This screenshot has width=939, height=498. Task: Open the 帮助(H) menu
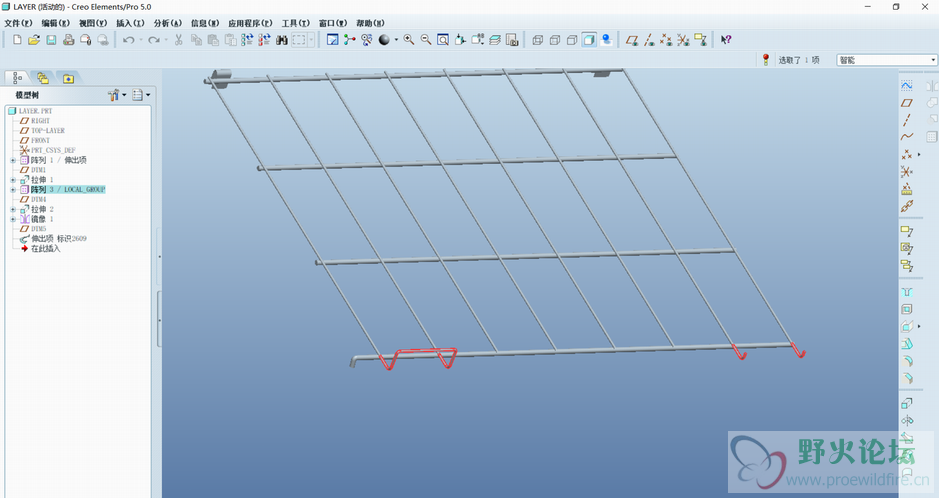tap(370, 23)
